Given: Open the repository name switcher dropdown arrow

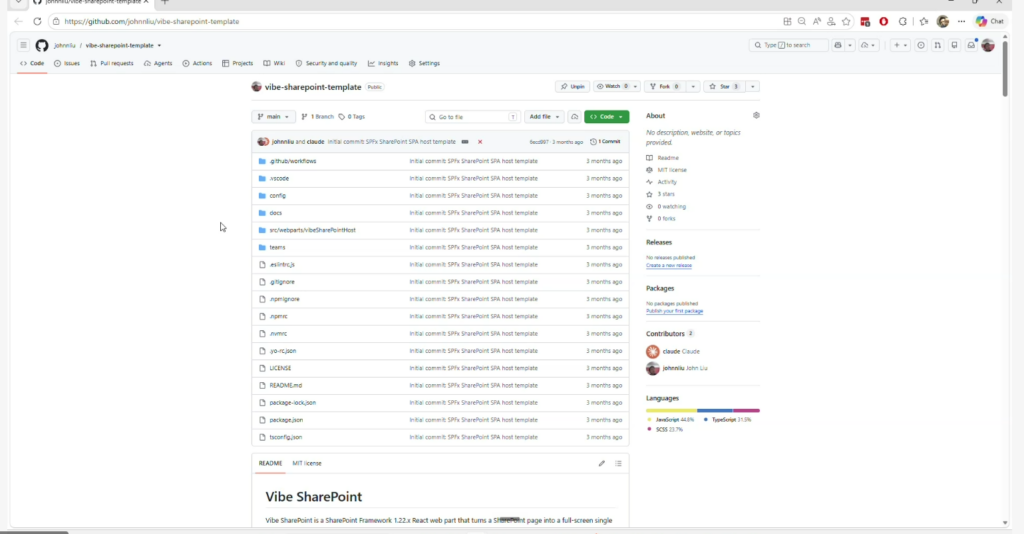Looking at the screenshot, I should pyautogui.click(x=159, y=46).
